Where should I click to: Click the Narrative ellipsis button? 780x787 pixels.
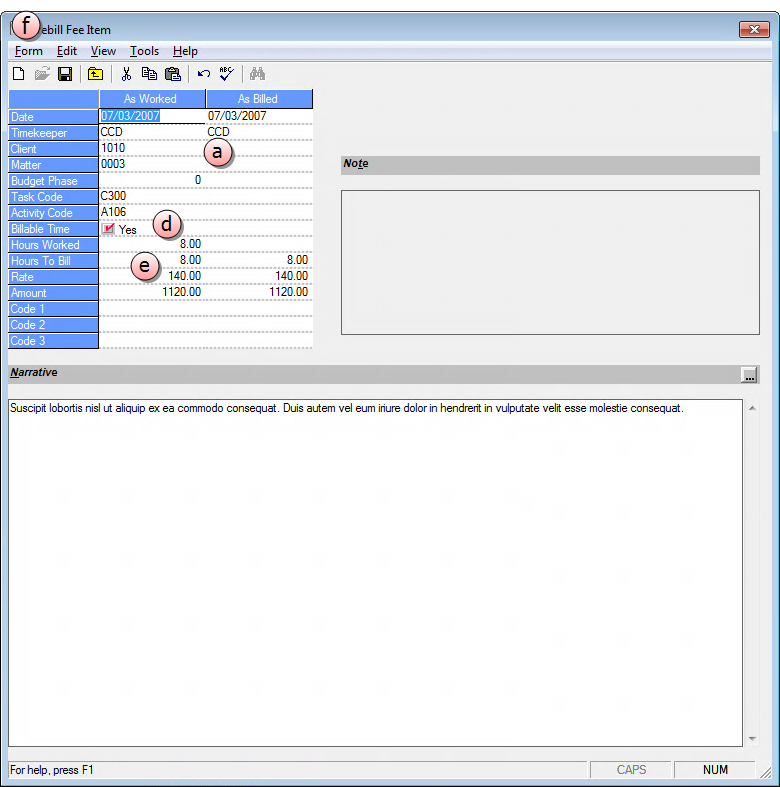(x=750, y=375)
